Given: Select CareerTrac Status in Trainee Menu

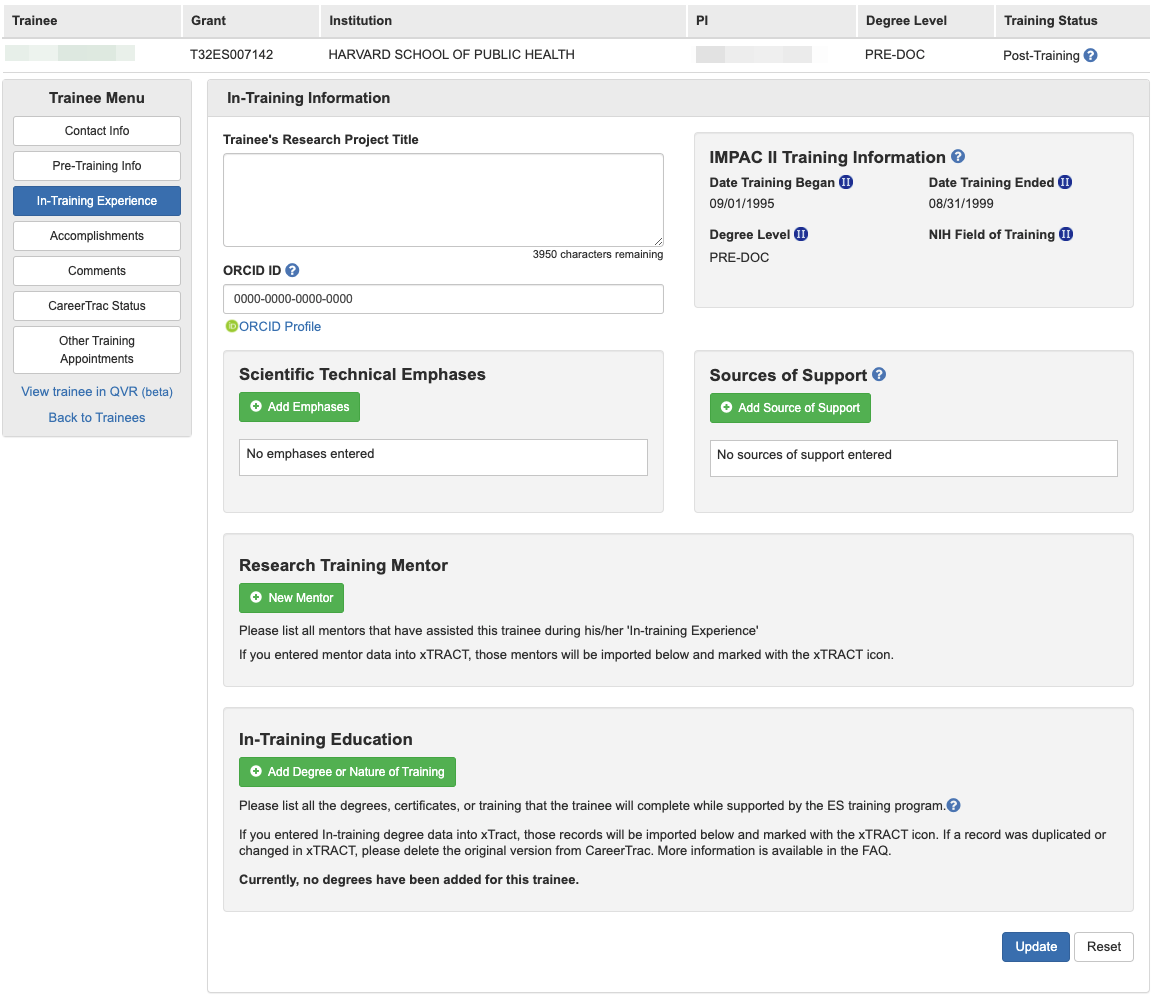Looking at the screenshot, I should click(x=97, y=306).
